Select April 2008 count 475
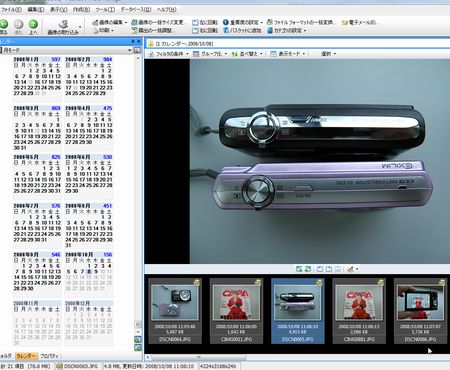450x370 pixels. pos(107,108)
